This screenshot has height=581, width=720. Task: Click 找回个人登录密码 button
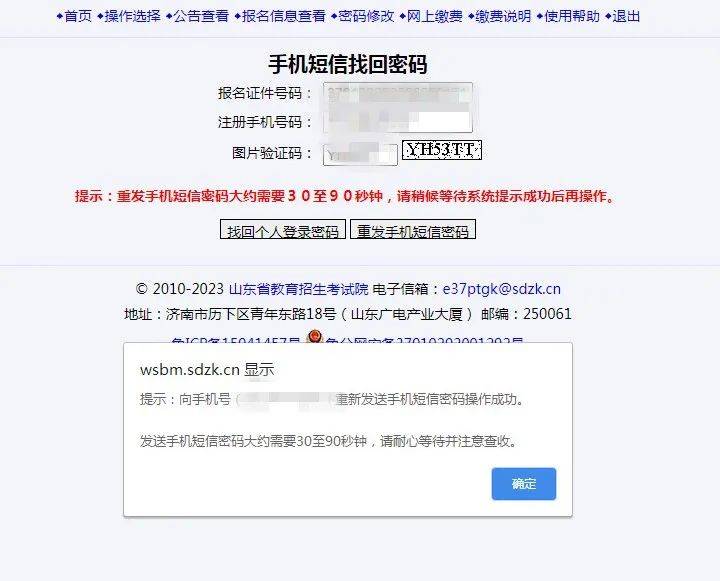[x=283, y=229]
